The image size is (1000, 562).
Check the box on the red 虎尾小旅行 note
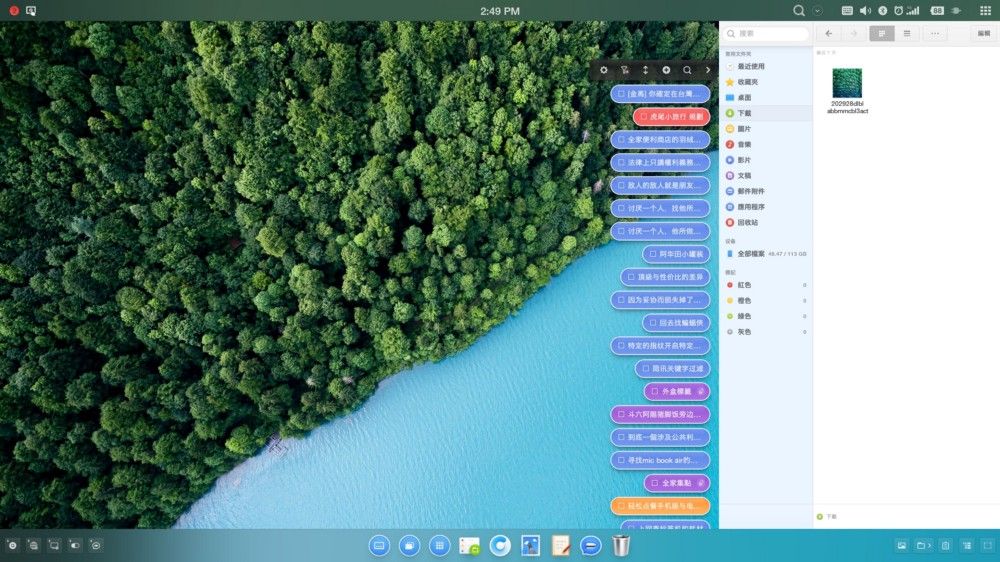[x=644, y=117]
